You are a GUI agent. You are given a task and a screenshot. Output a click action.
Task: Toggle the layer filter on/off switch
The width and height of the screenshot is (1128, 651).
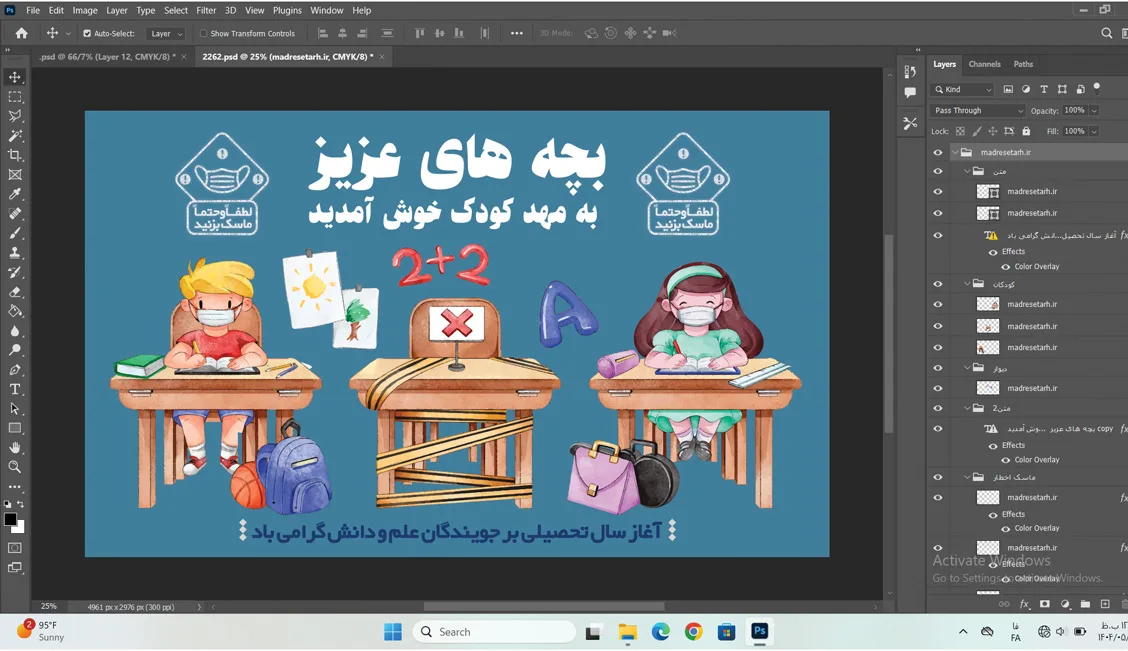pos(1097,88)
